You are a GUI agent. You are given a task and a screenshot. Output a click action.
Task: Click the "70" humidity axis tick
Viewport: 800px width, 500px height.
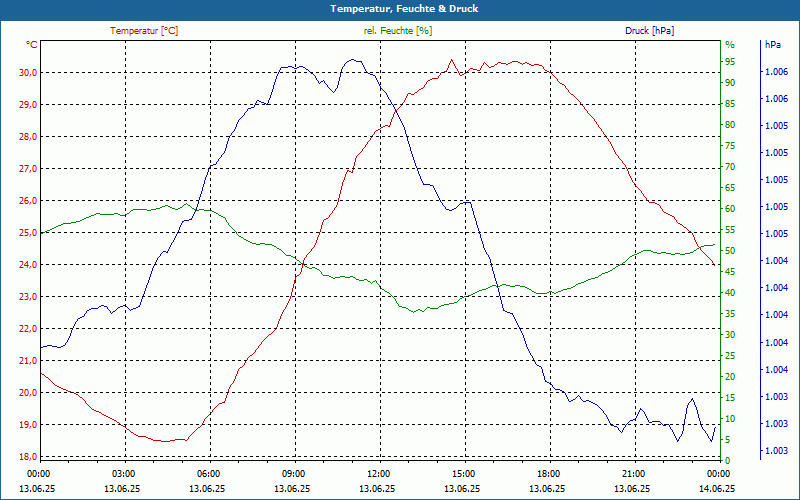730,167
